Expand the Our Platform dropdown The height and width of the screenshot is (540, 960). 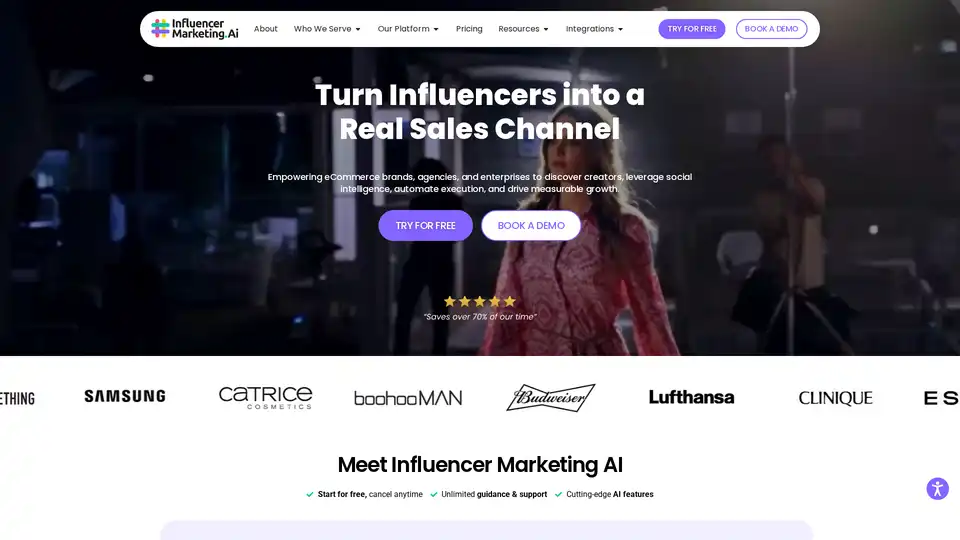[408, 29]
